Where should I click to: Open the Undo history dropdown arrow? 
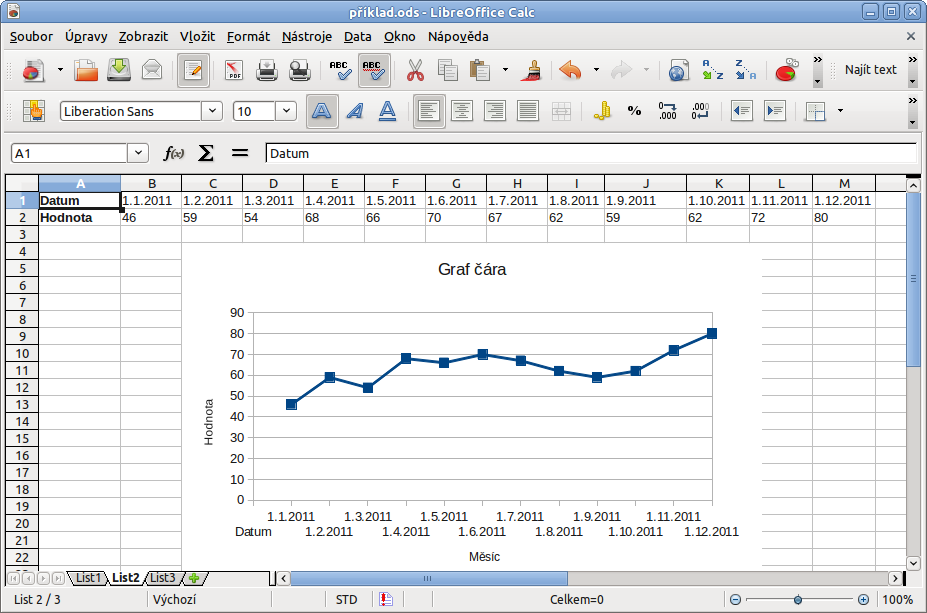coord(596,70)
